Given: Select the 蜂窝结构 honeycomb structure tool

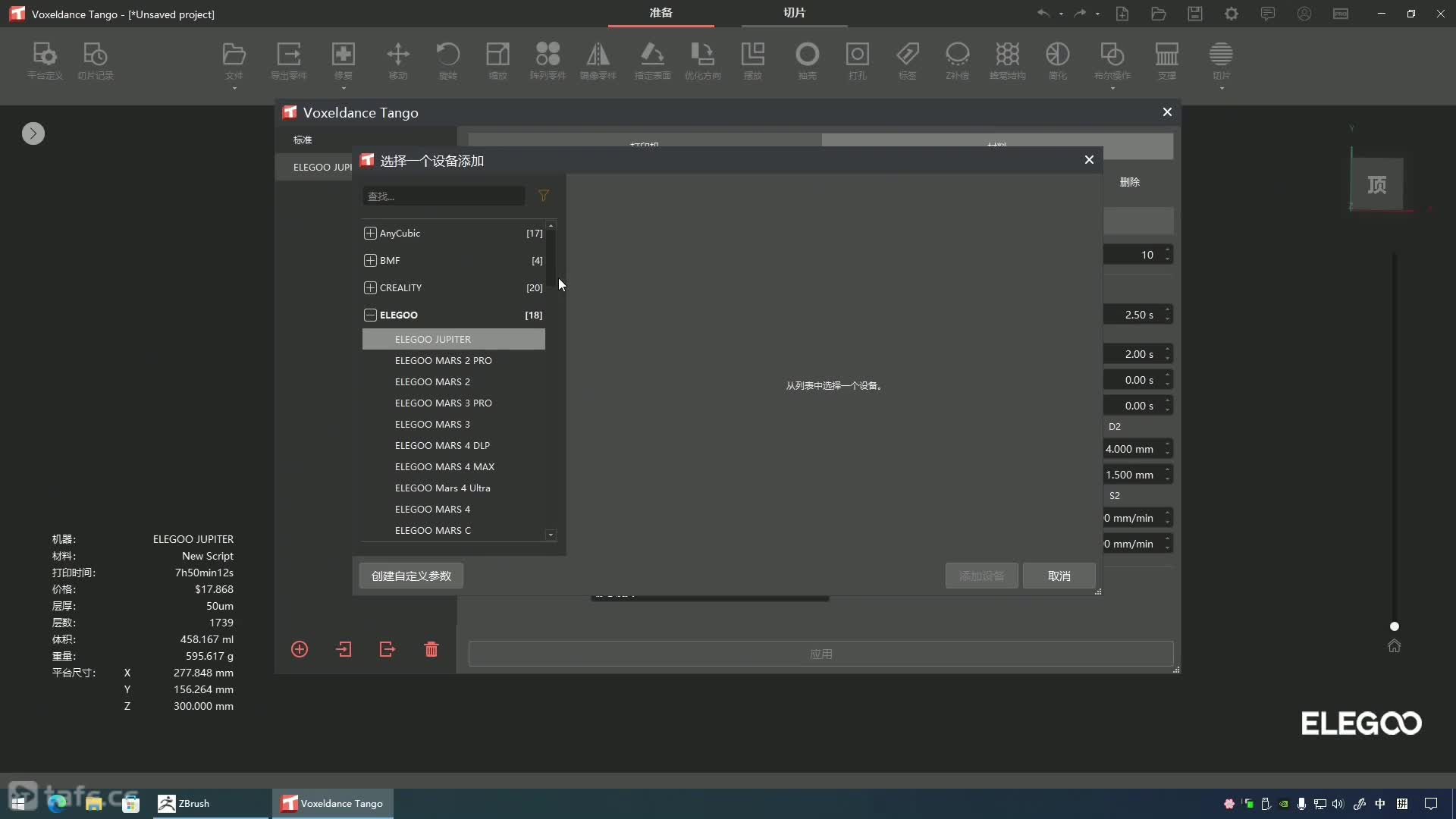Looking at the screenshot, I should click(1008, 61).
